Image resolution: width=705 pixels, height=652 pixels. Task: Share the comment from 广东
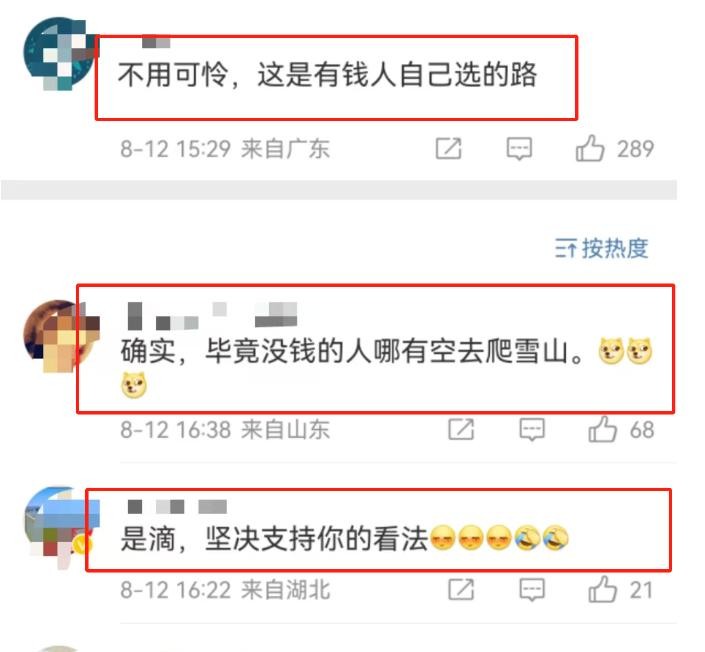(x=448, y=149)
